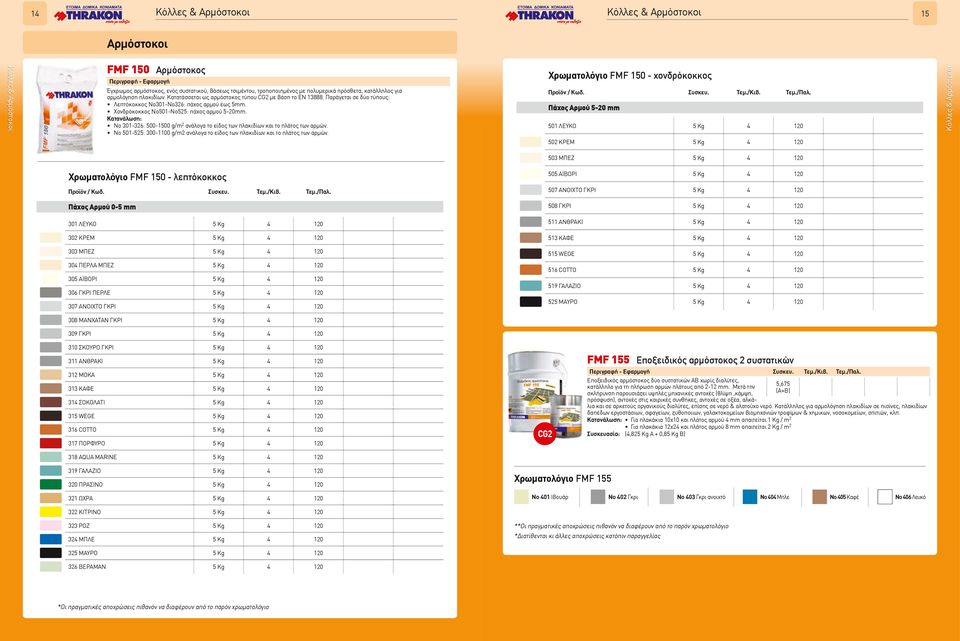Pick the pink swatch for 323 ΡΟΖ
The height and width of the screenshot is (641, 960).
(51, 525)
